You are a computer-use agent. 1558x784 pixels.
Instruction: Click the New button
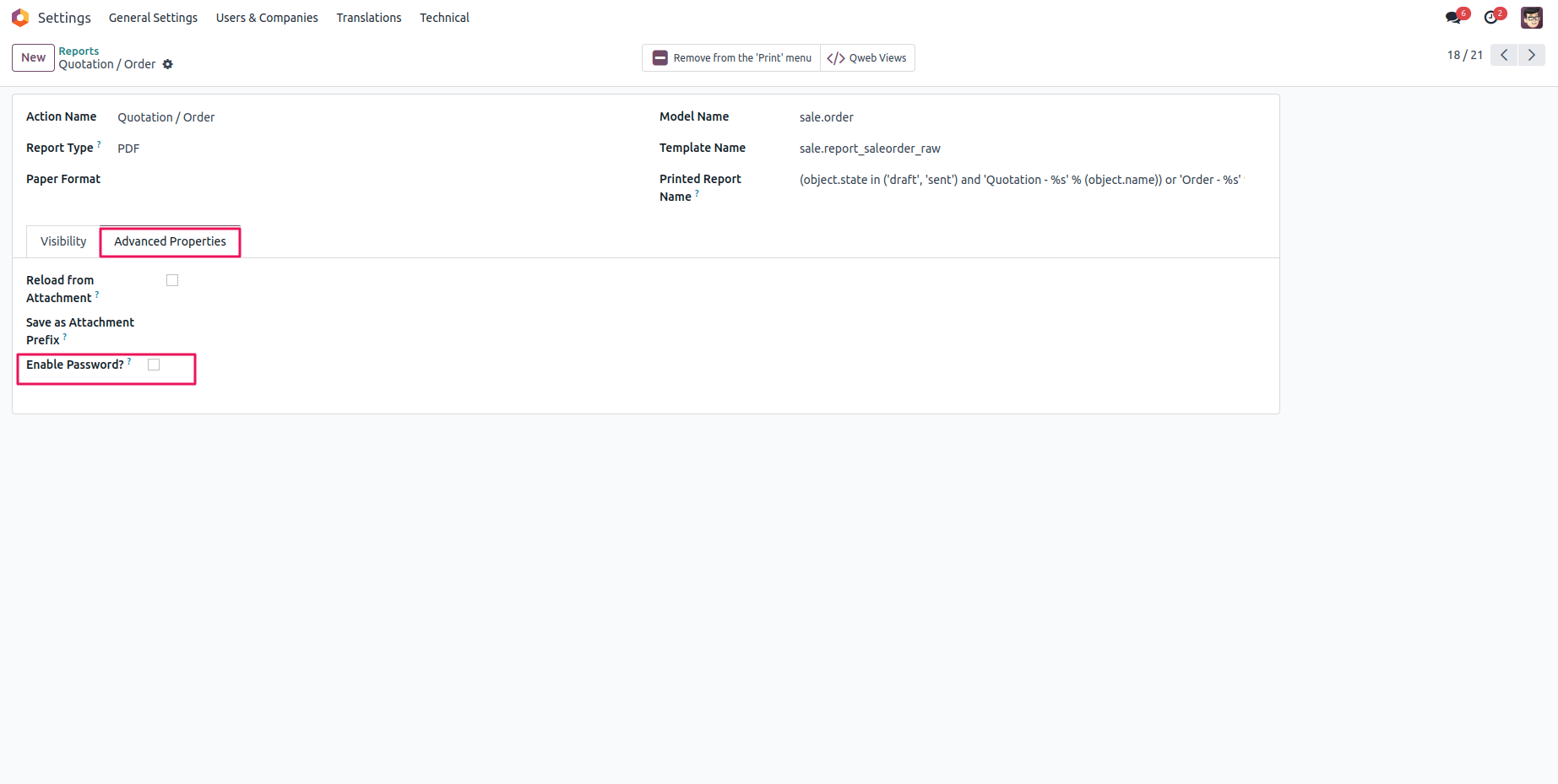pos(34,57)
